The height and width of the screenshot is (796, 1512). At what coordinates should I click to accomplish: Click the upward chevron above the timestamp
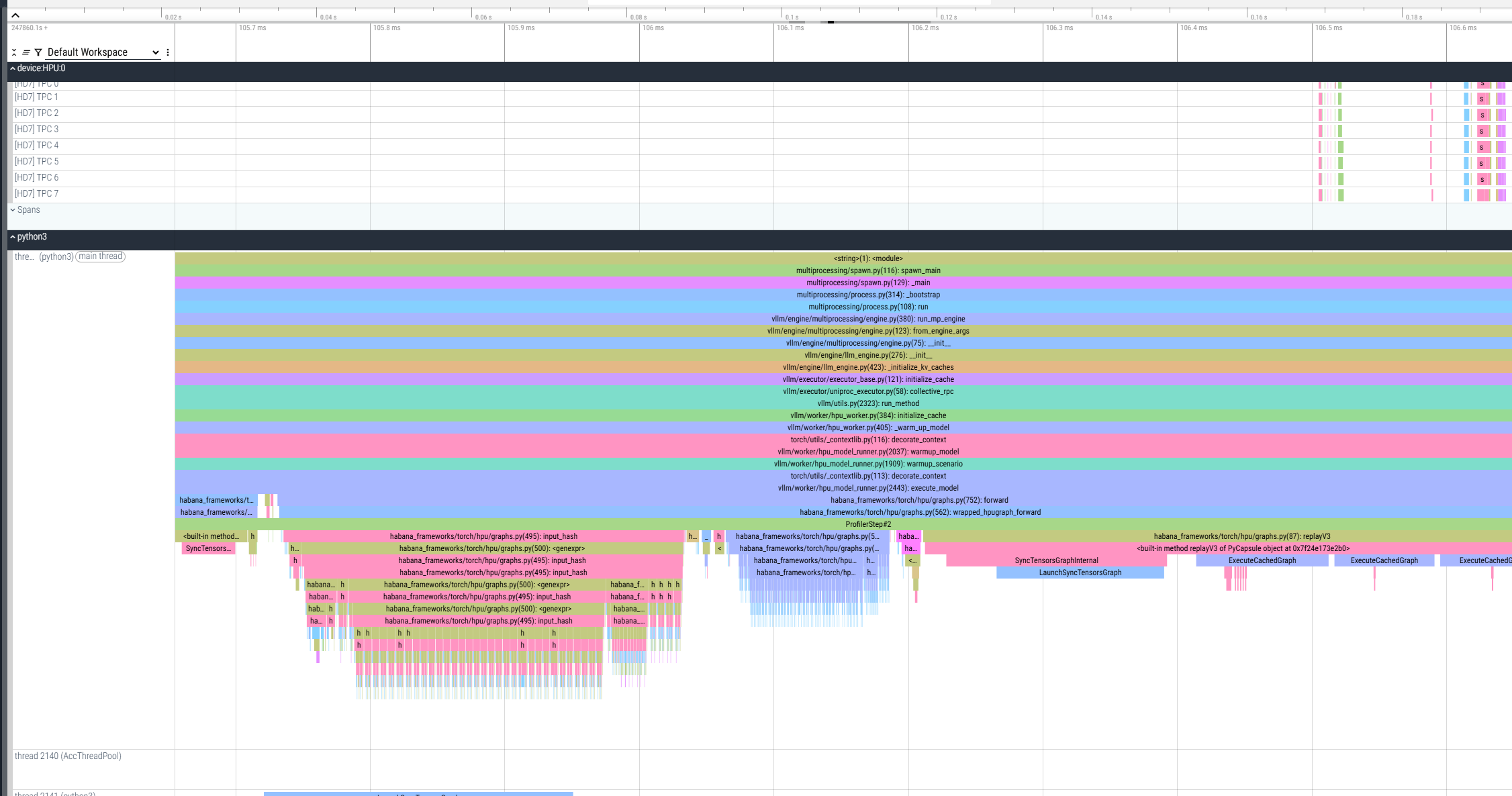pos(15,15)
